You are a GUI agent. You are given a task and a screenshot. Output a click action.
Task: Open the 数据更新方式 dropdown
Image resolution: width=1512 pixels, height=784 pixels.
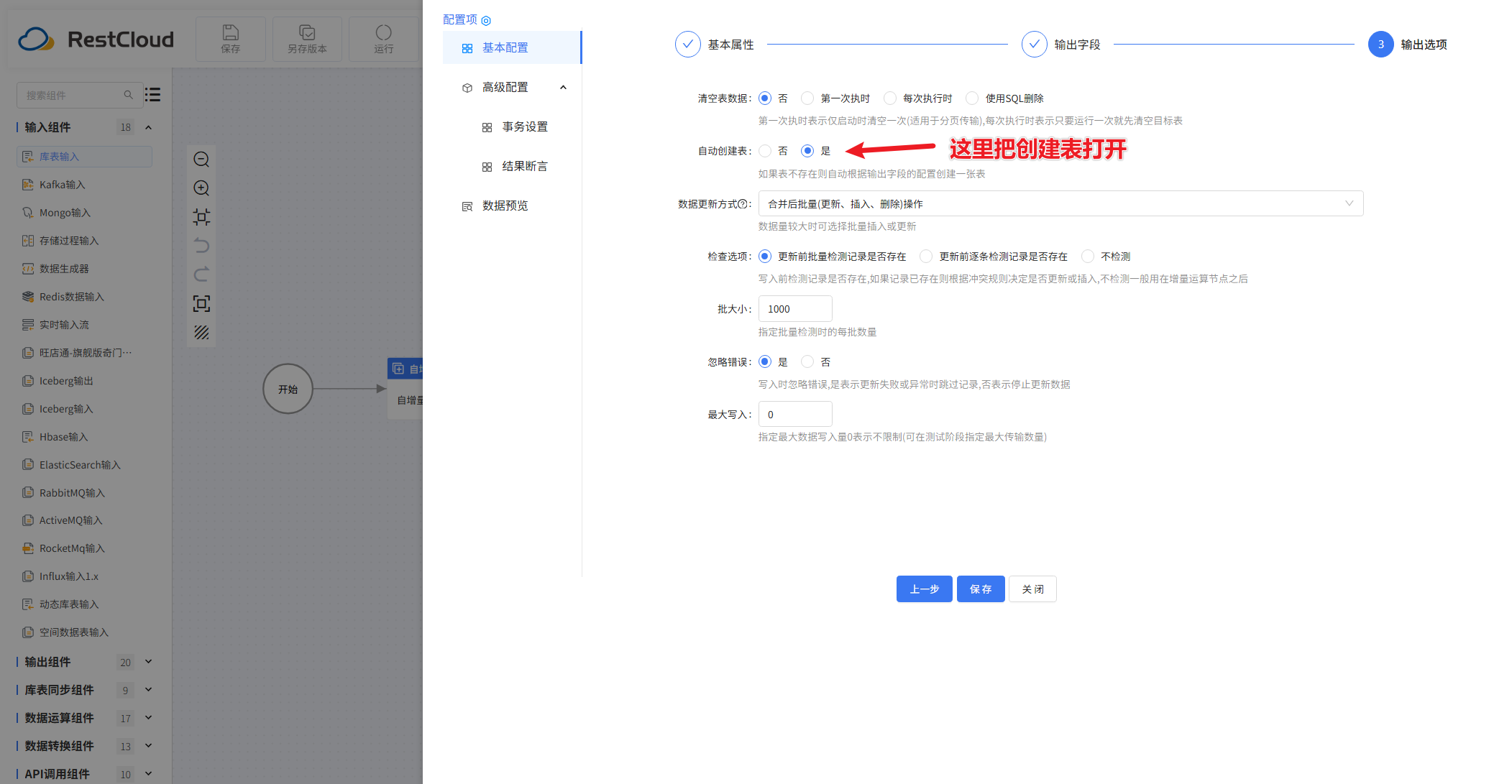point(1060,203)
